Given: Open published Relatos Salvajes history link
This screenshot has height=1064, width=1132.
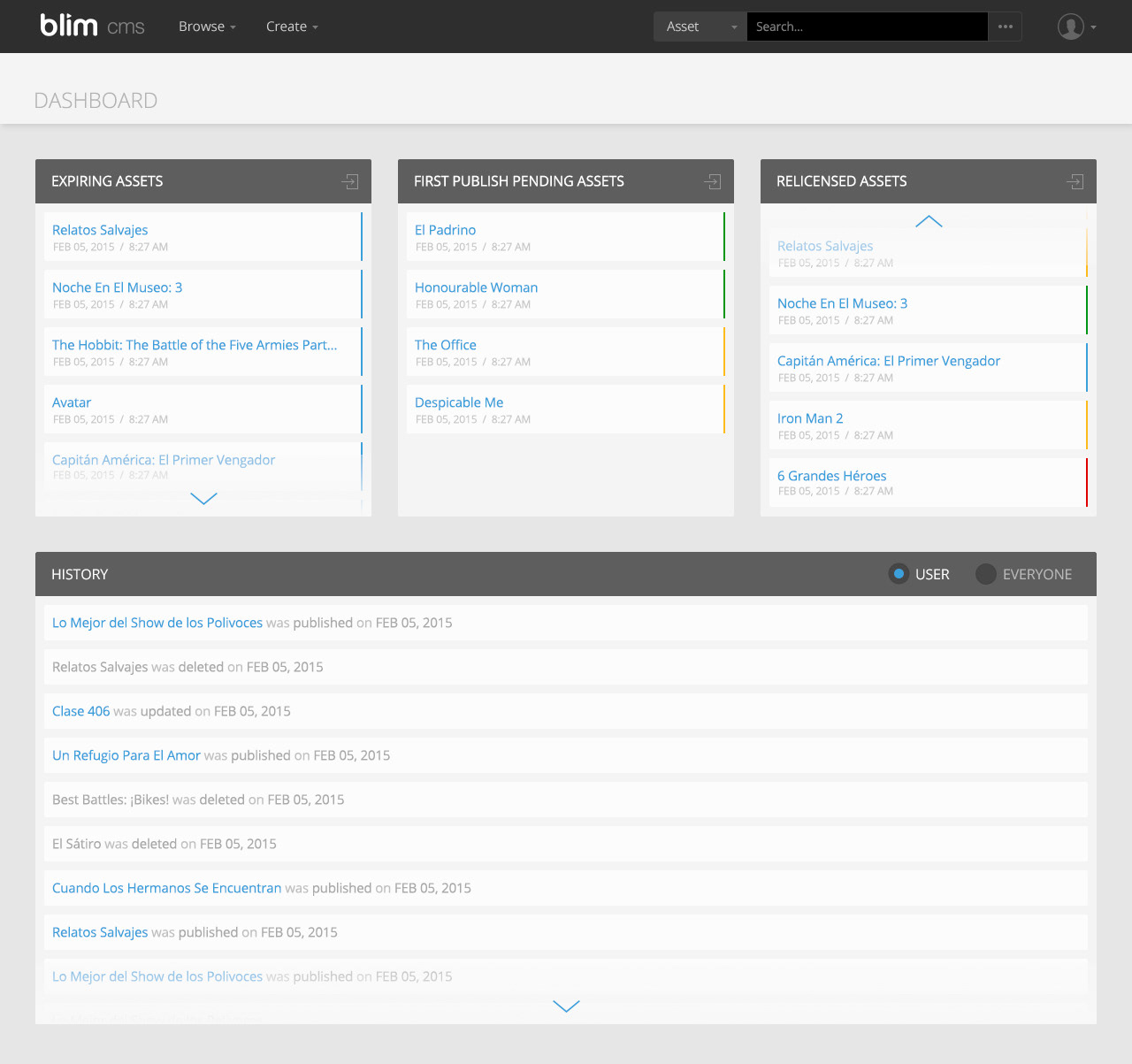Looking at the screenshot, I should (x=100, y=932).
